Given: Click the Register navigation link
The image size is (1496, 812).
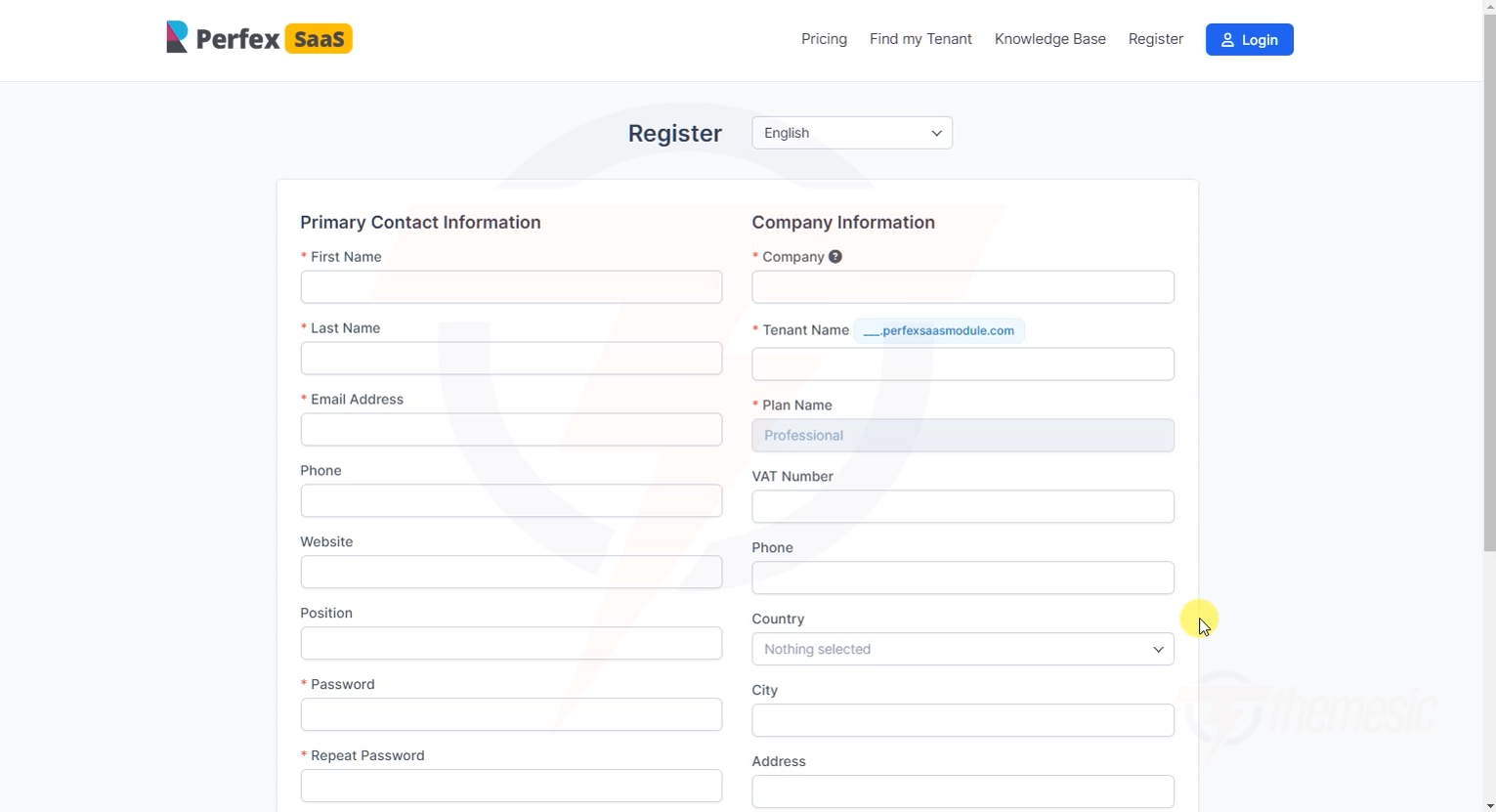Looking at the screenshot, I should tap(1155, 39).
